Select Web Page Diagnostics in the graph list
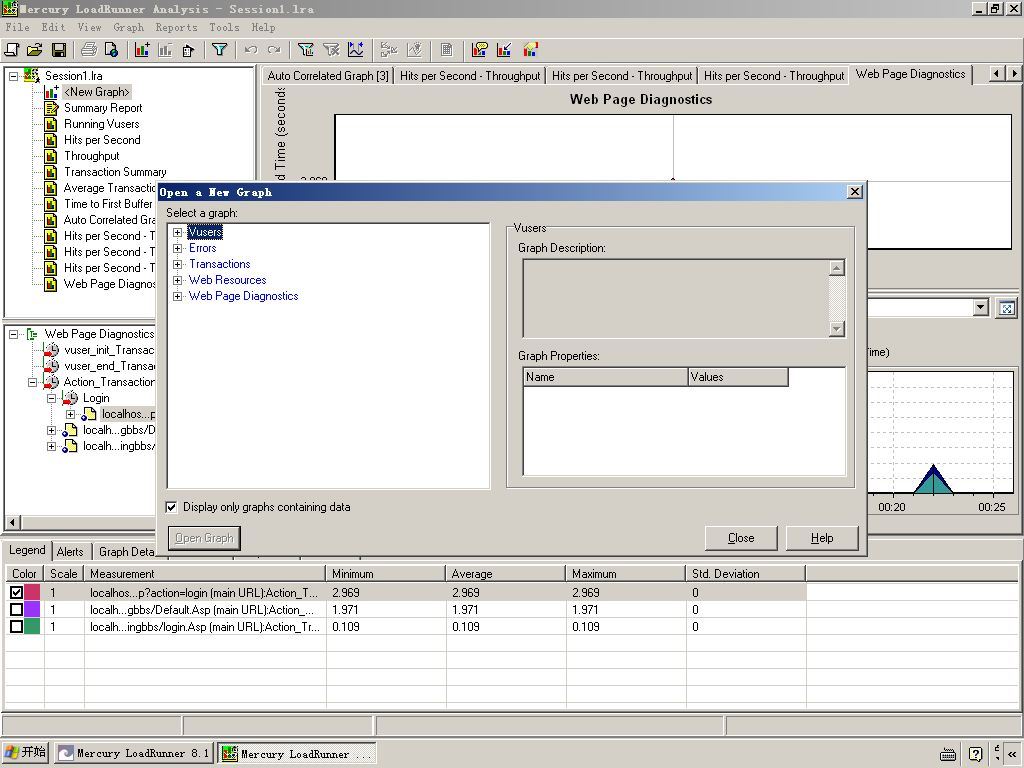Screen dimensions: 1024x768 click(243, 296)
